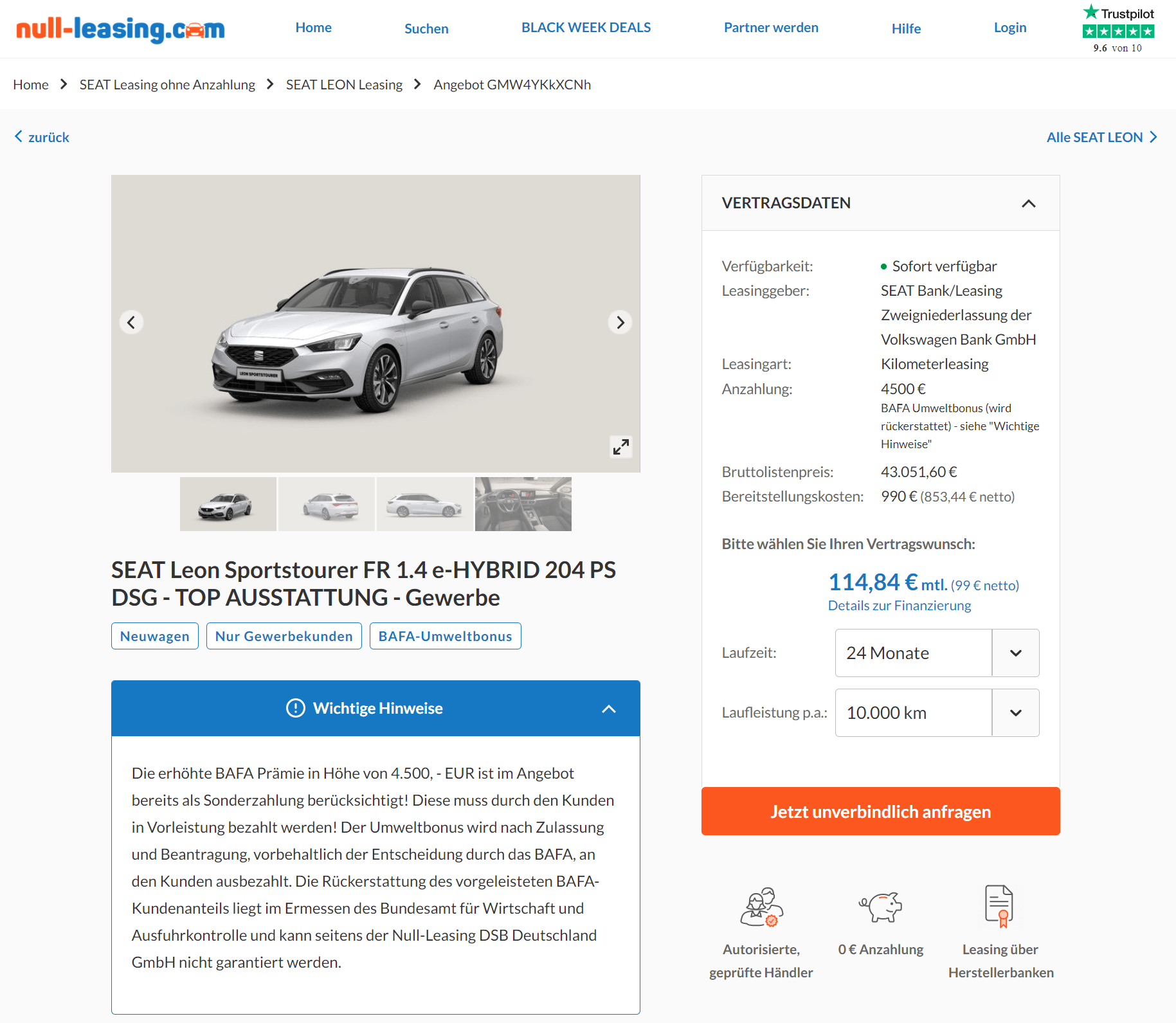Open the Laufzeit dropdown
The width and height of the screenshot is (1176, 1023).
937,653
